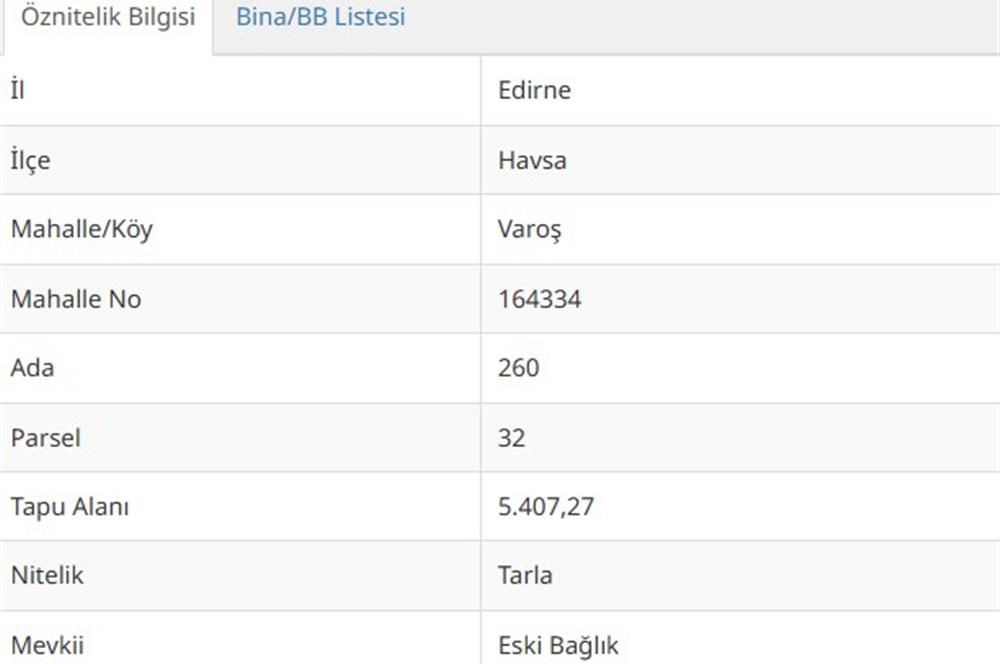Viewport: 1000px width, 664px height.
Task: Switch to the Bina/BB Listesi tab
Action: (x=320, y=17)
